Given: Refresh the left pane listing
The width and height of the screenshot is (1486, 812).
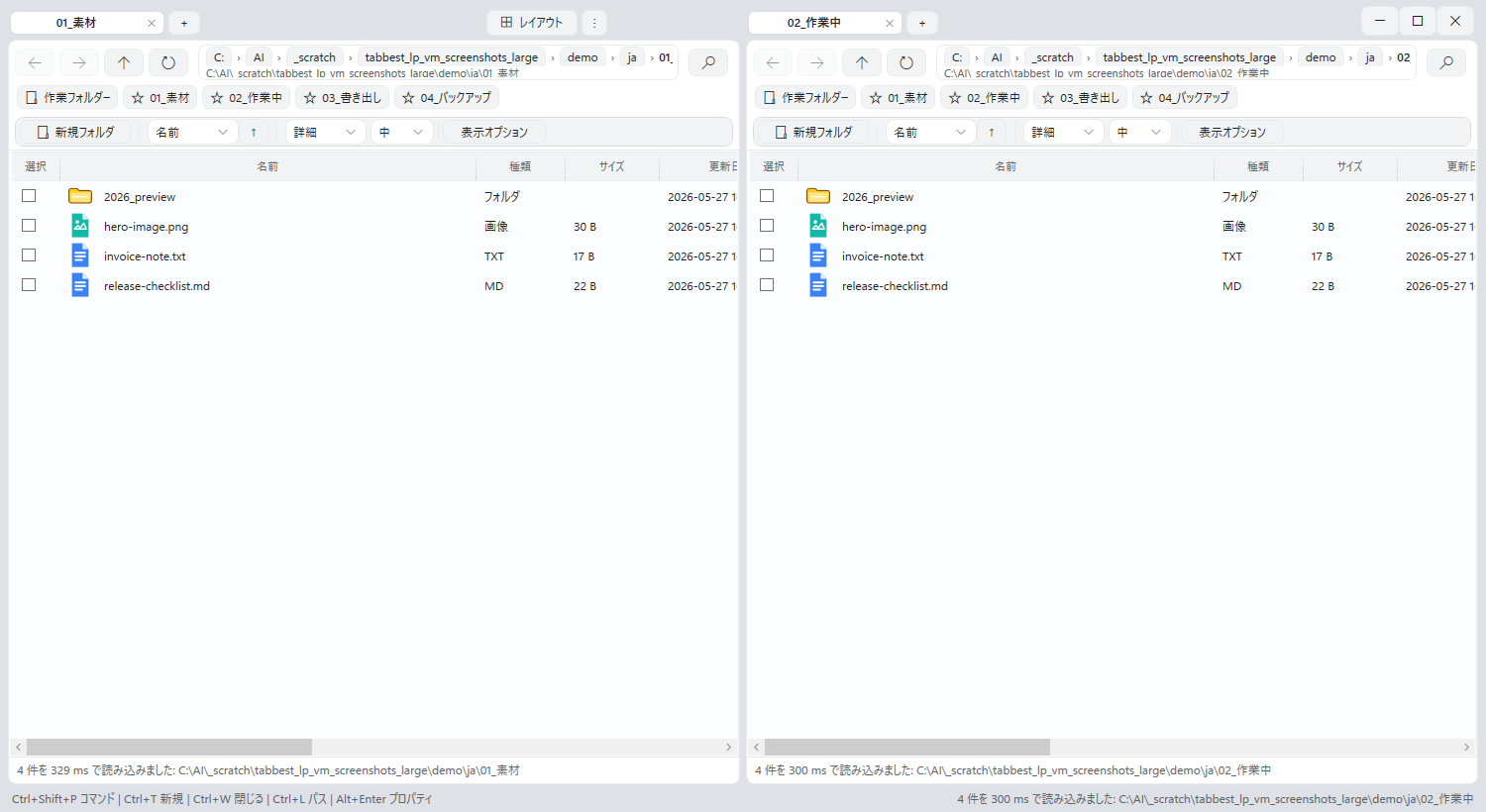Looking at the screenshot, I should point(168,62).
